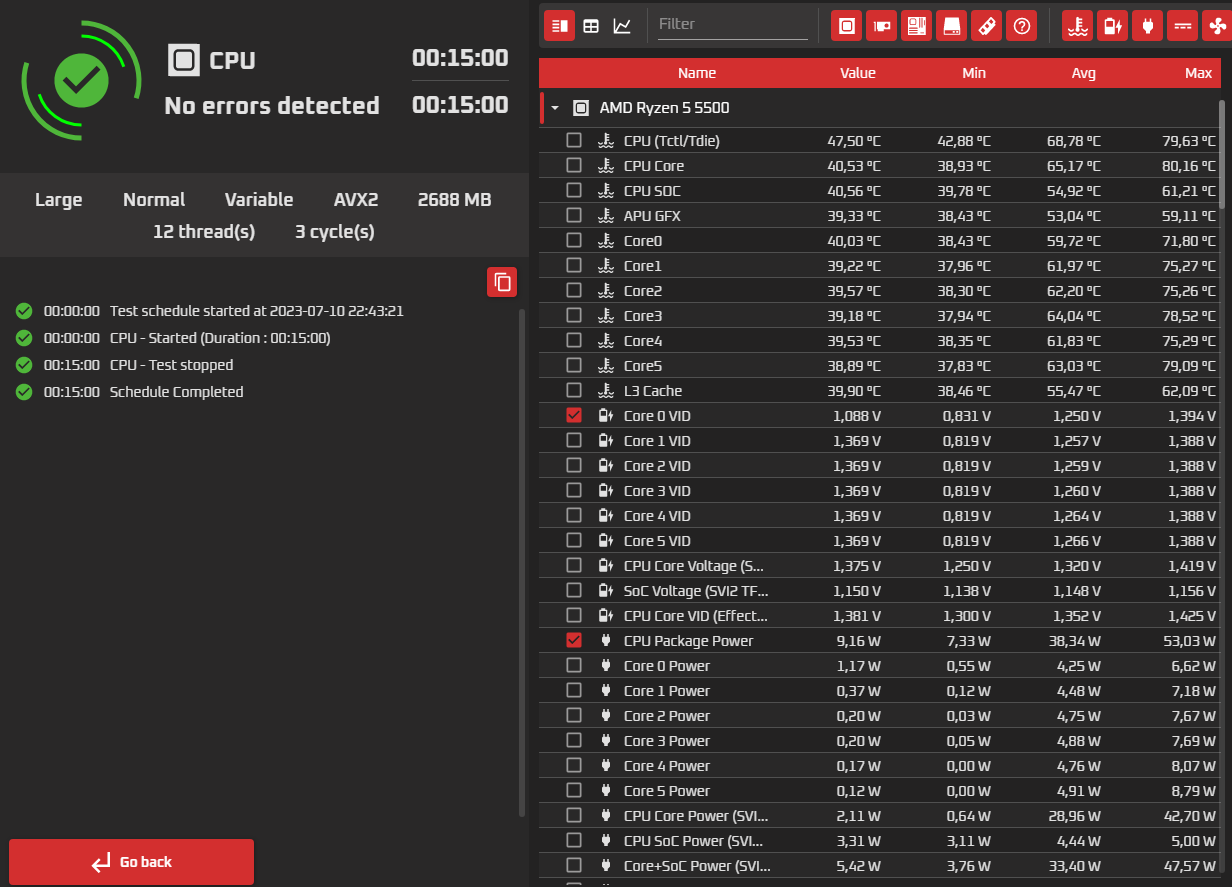Click the CPU chip icon in the test header
1232x887 pixels.
[x=183, y=60]
